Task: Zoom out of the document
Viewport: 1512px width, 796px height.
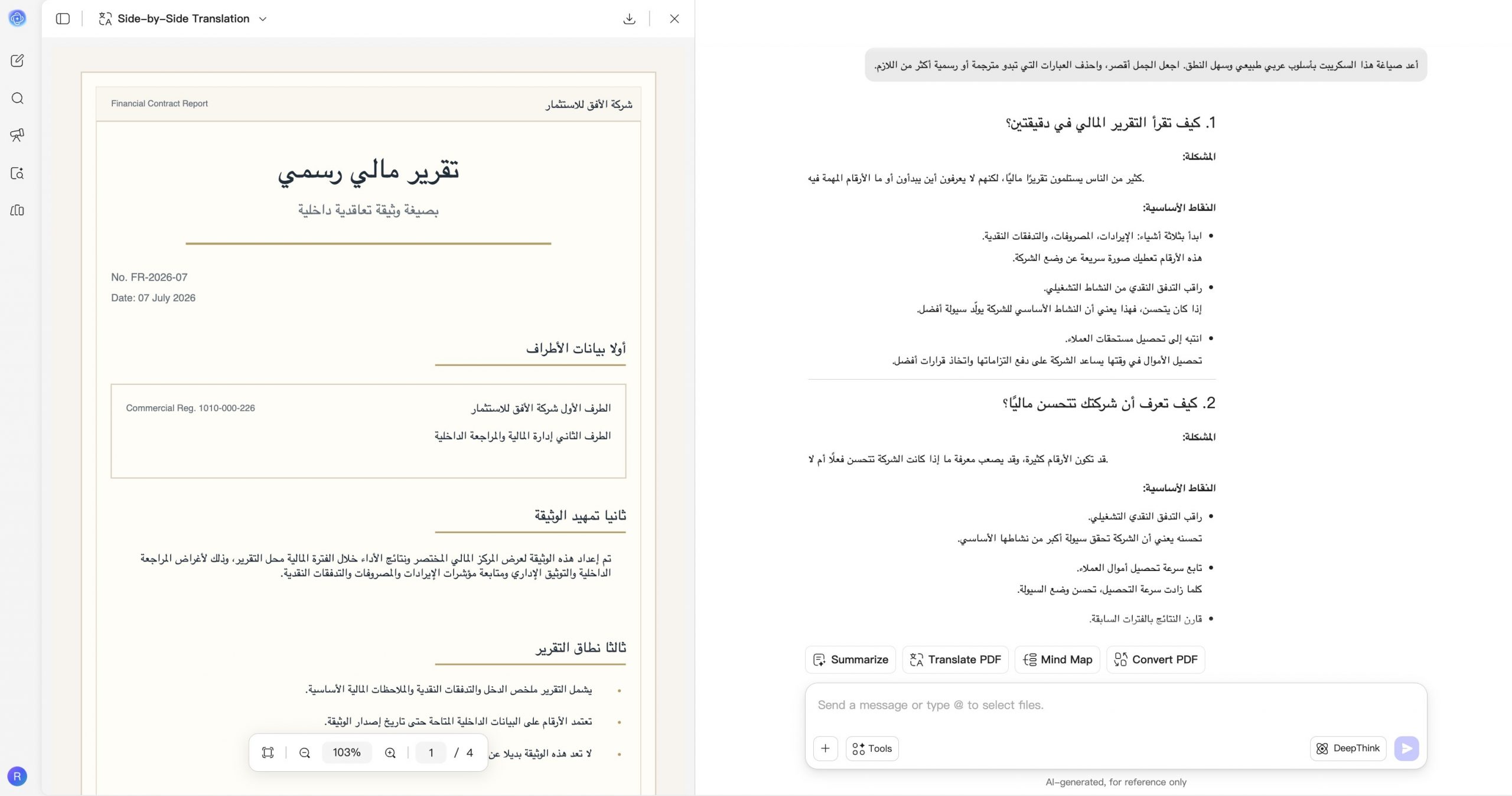Action: [x=304, y=752]
